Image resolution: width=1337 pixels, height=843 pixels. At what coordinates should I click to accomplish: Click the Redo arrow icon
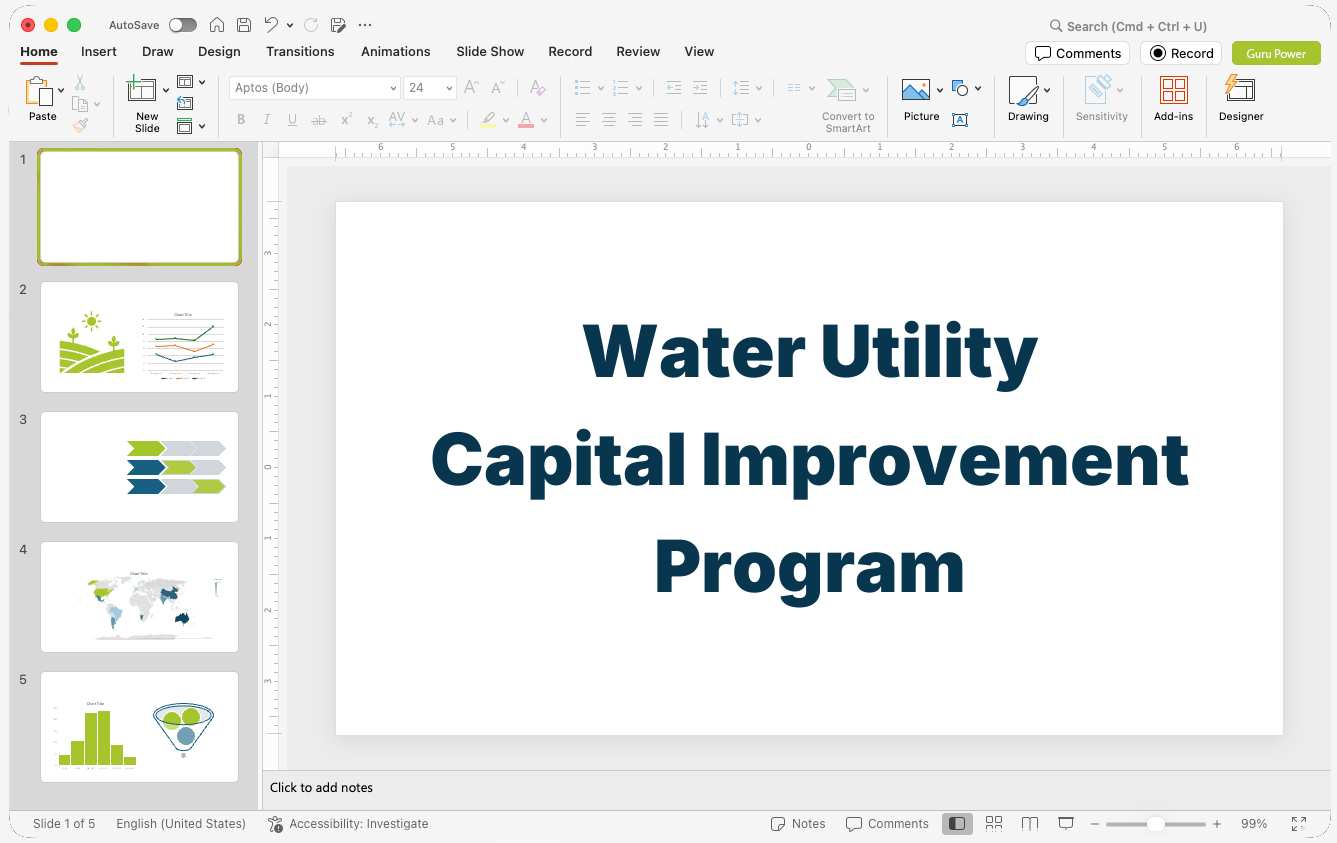310,25
